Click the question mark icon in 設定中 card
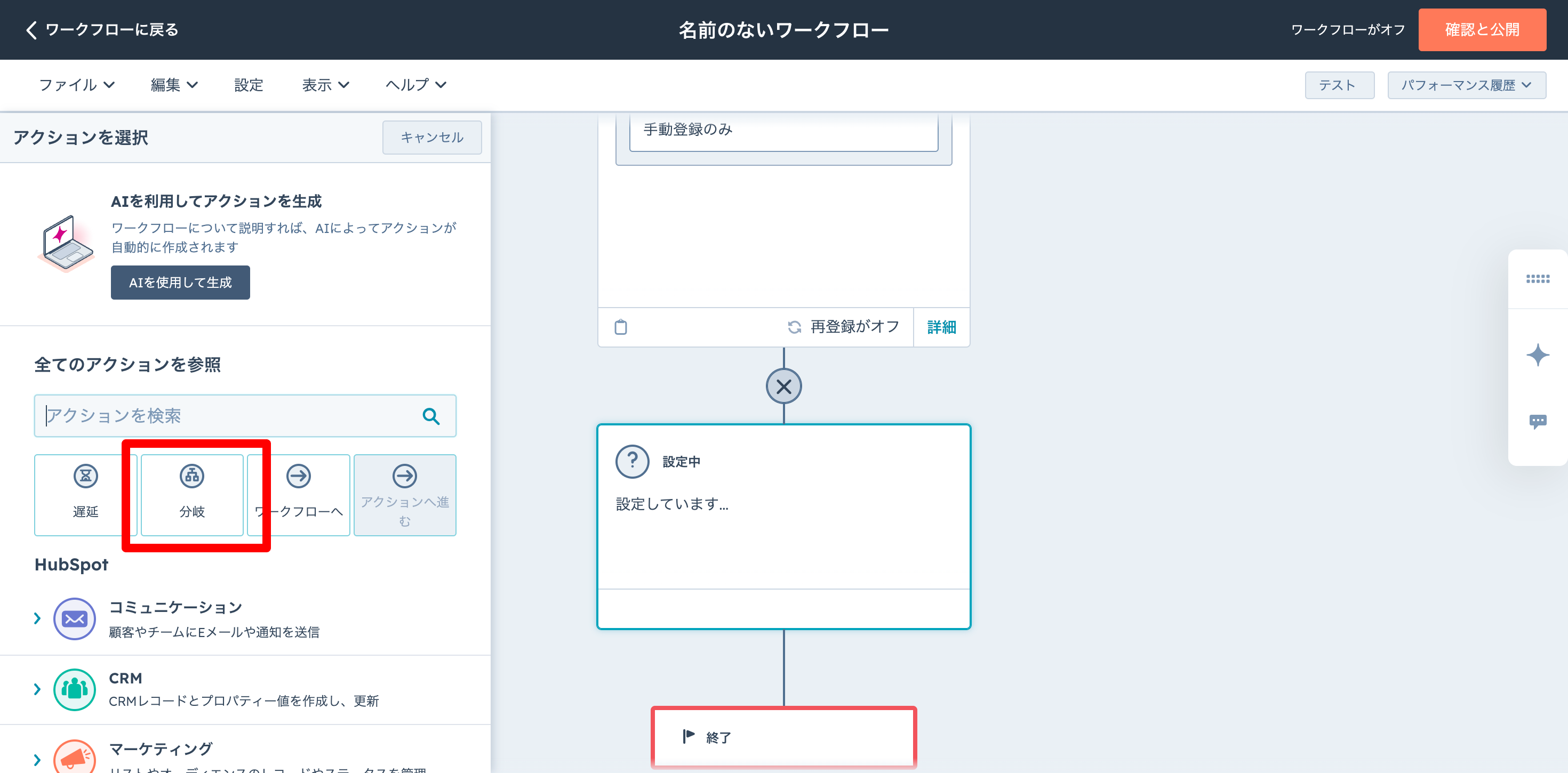1568x773 pixels. [633, 461]
